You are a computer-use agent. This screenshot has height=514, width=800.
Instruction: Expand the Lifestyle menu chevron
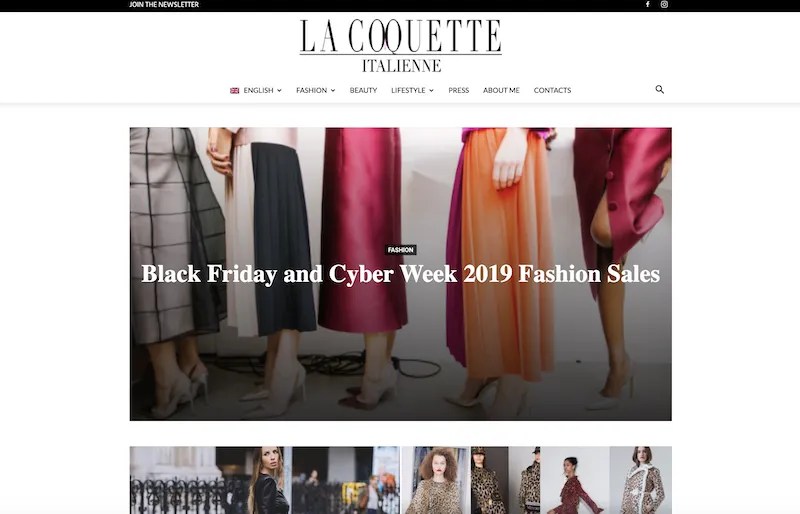[x=431, y=90]
